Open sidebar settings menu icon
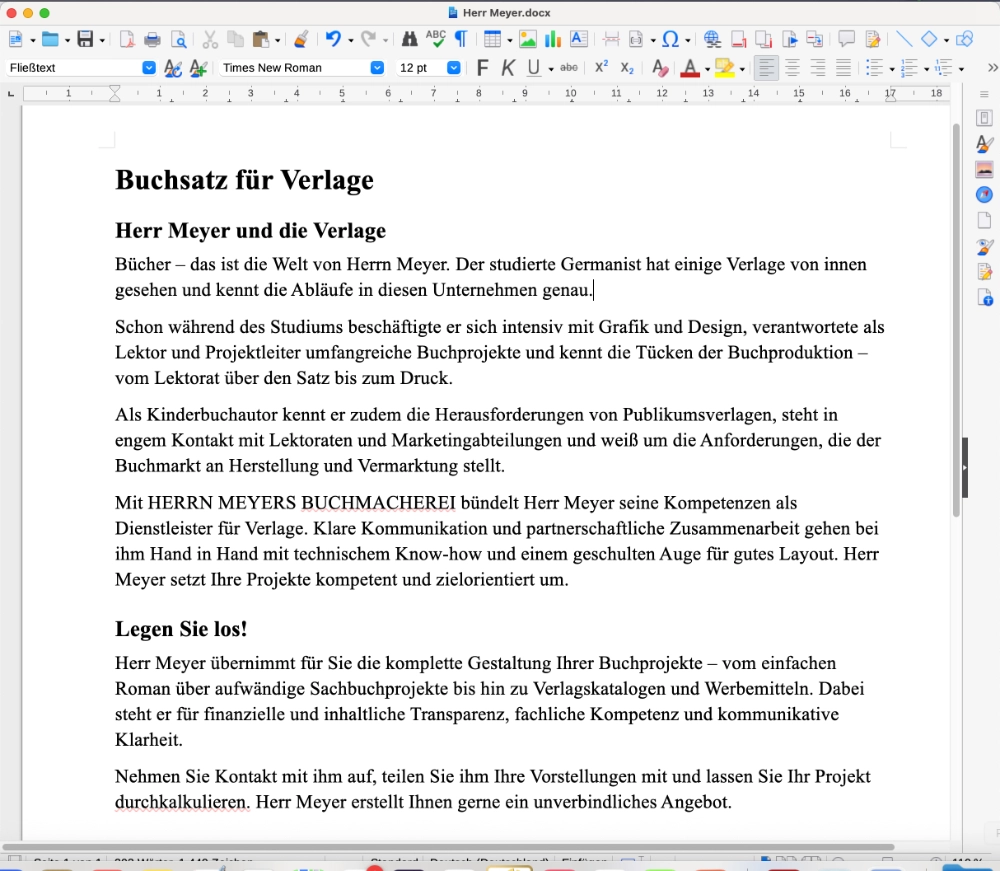1000x871 pixels. click(x=984, y=94)
